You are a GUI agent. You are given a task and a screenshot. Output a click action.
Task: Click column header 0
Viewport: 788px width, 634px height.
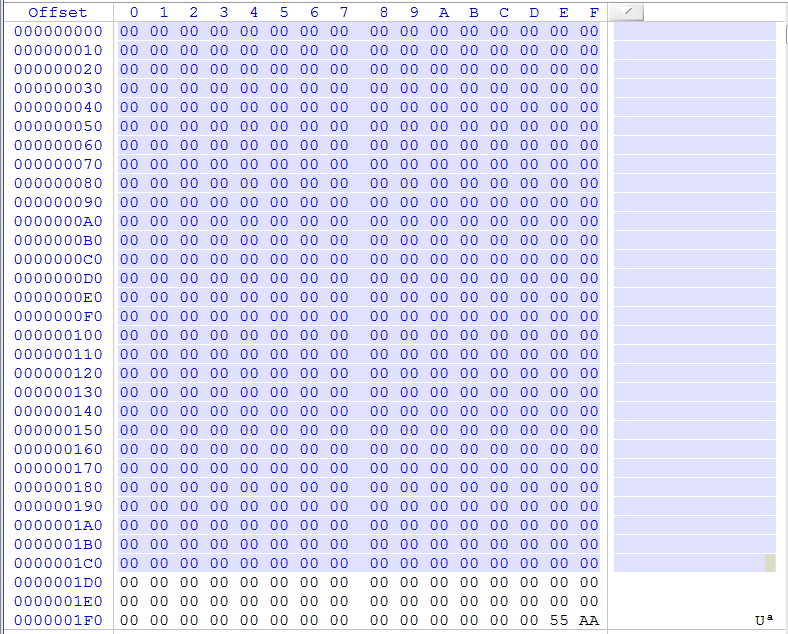point(134,12)
